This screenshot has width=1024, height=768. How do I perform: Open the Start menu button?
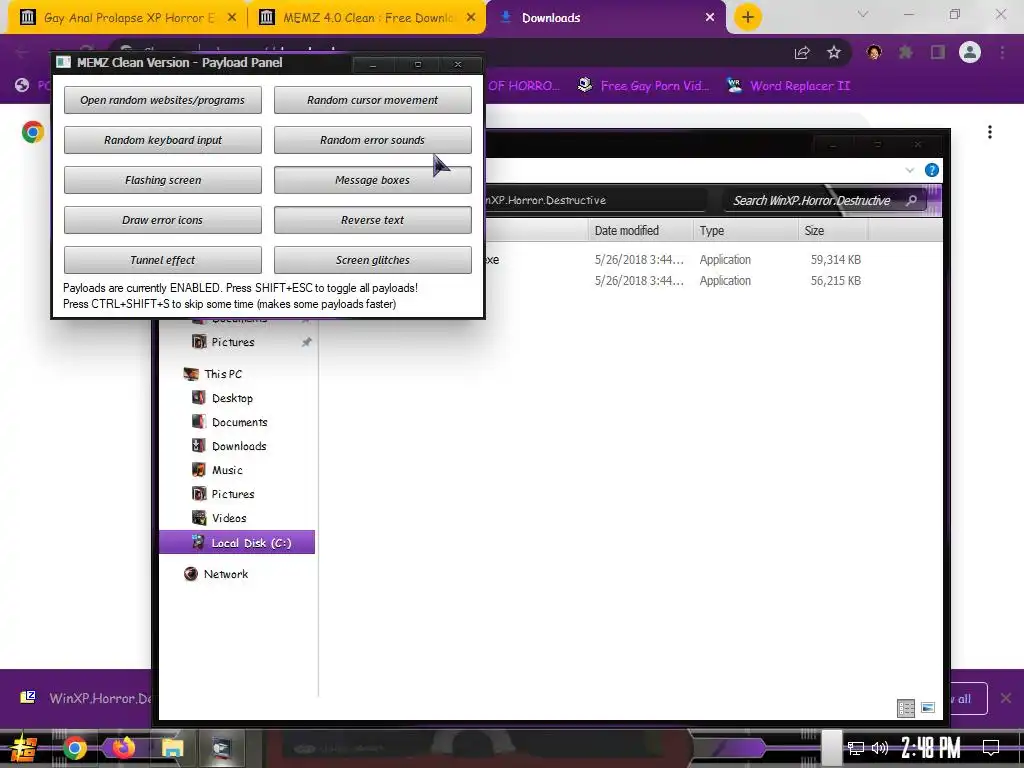tap(23, 748)
